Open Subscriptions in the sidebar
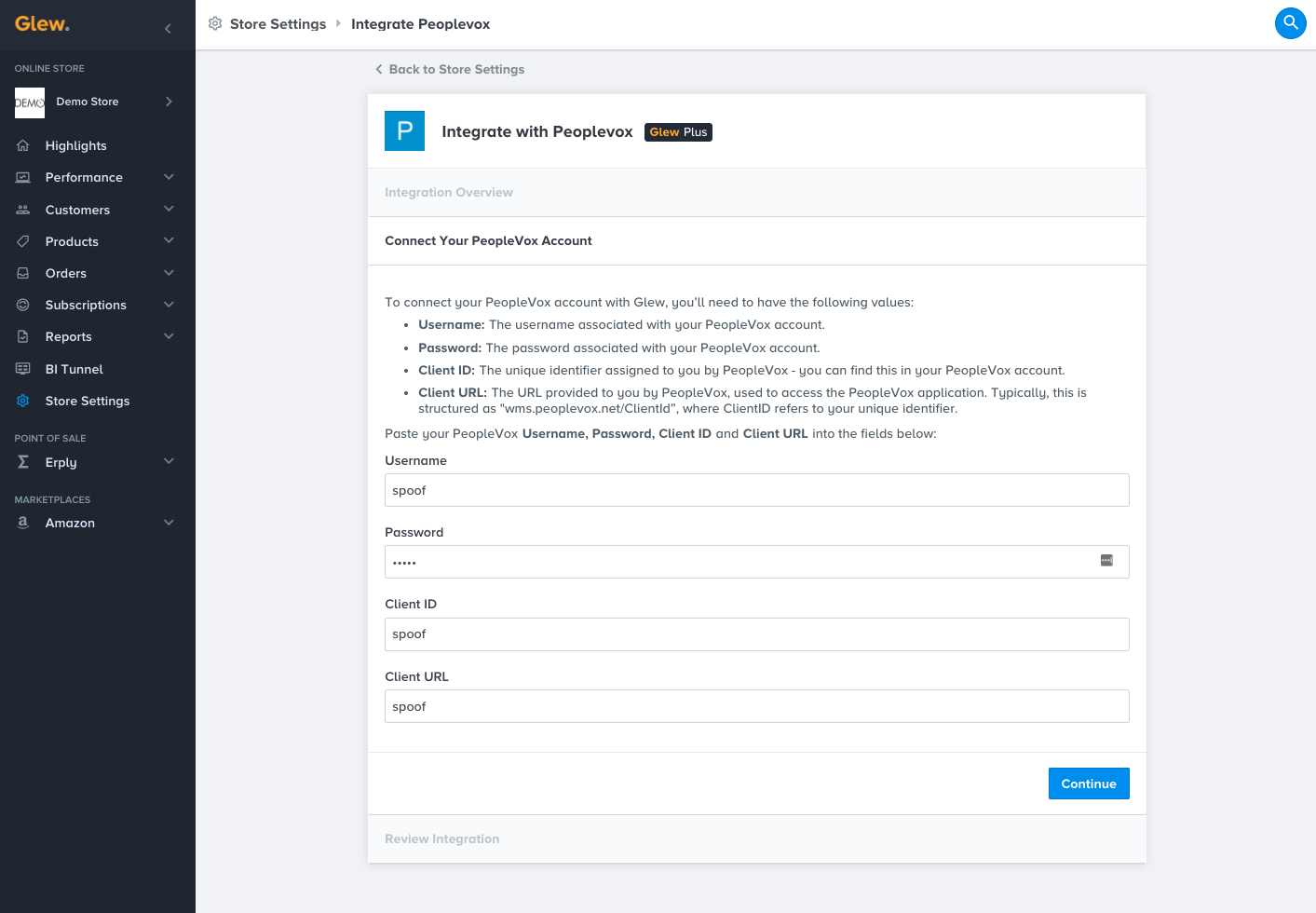The width and height of the screenshot is (1316, 913). point(86,305)
